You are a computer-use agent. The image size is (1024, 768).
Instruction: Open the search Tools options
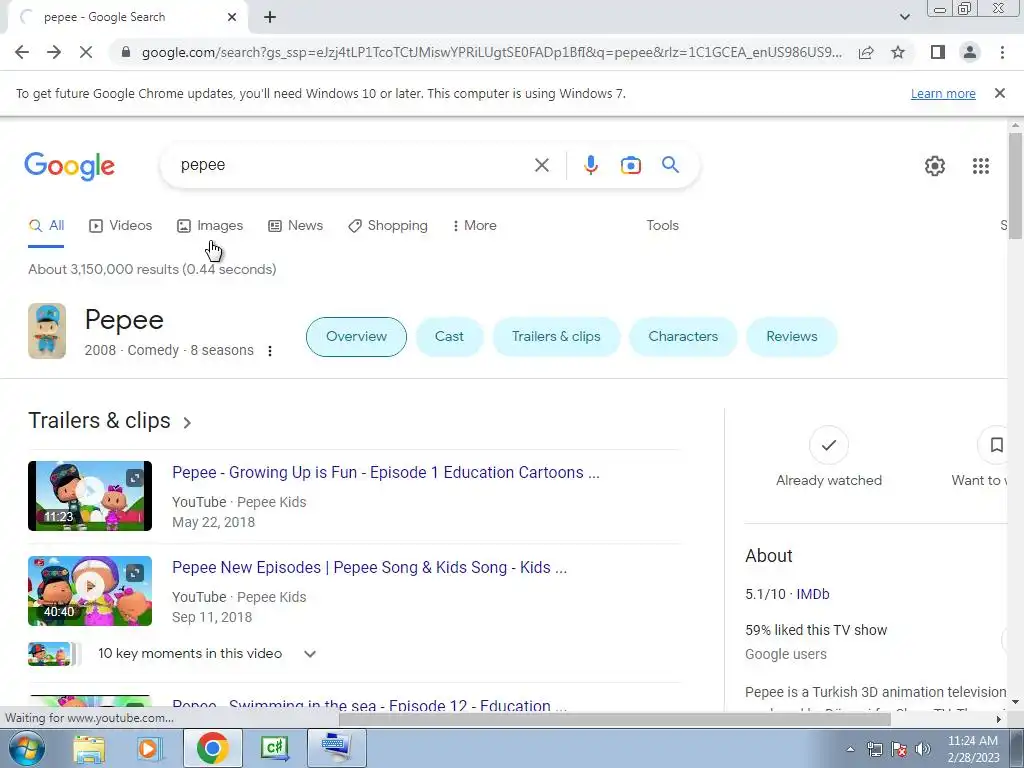(x=662, y=225)
